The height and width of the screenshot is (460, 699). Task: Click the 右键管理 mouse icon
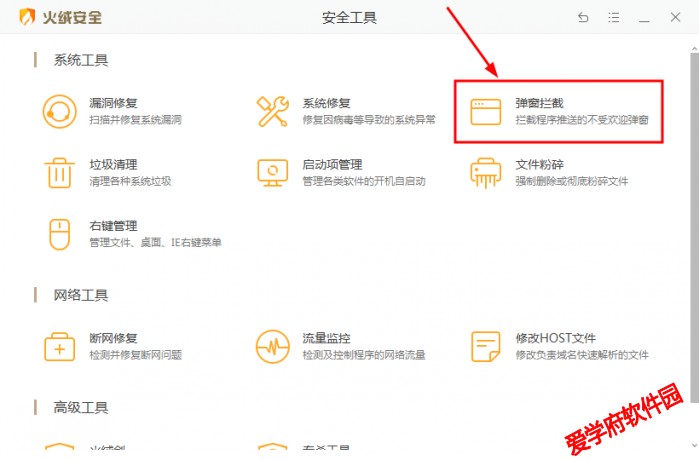[59, 234]
